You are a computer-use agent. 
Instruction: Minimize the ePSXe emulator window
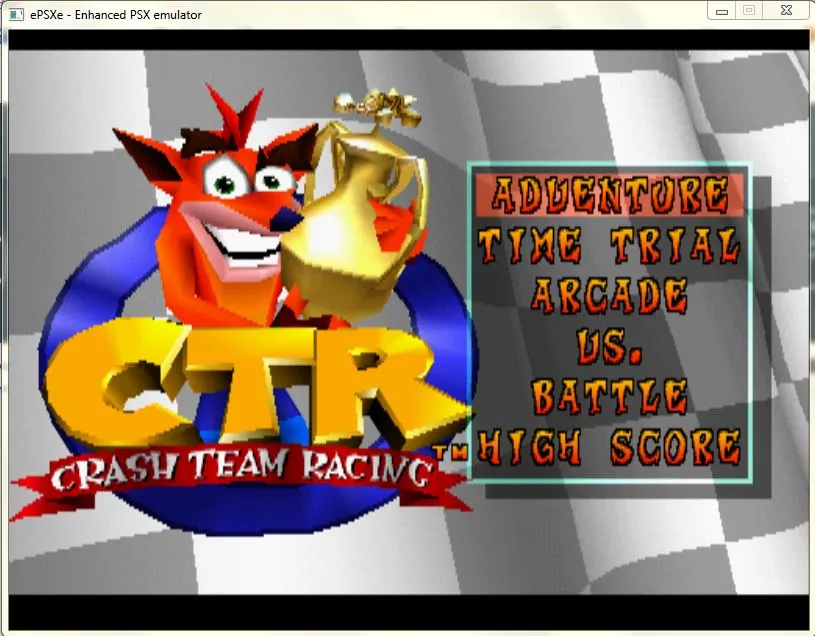(721, 11)
